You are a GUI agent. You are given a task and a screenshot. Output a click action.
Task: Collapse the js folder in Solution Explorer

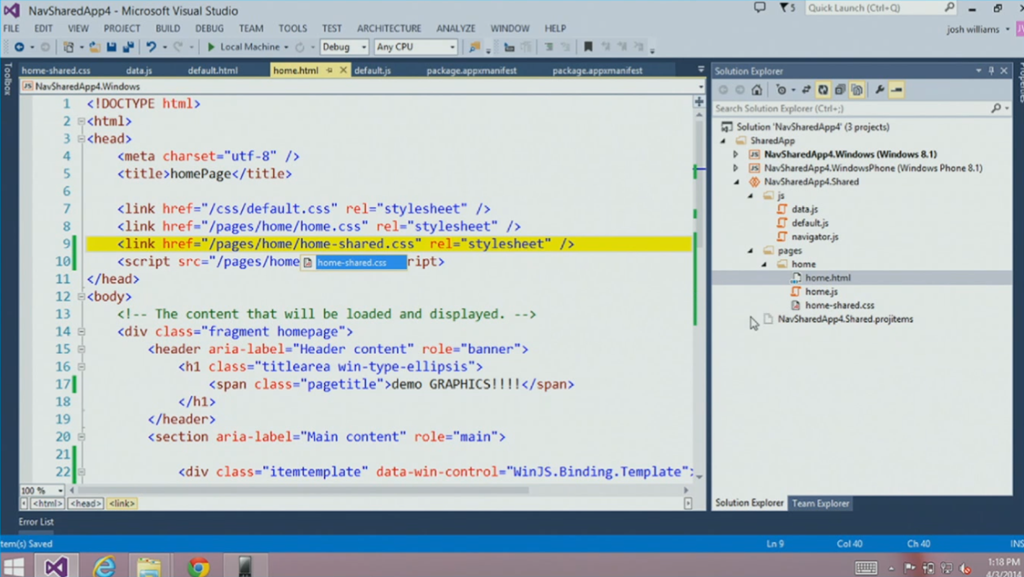(750, 196)
